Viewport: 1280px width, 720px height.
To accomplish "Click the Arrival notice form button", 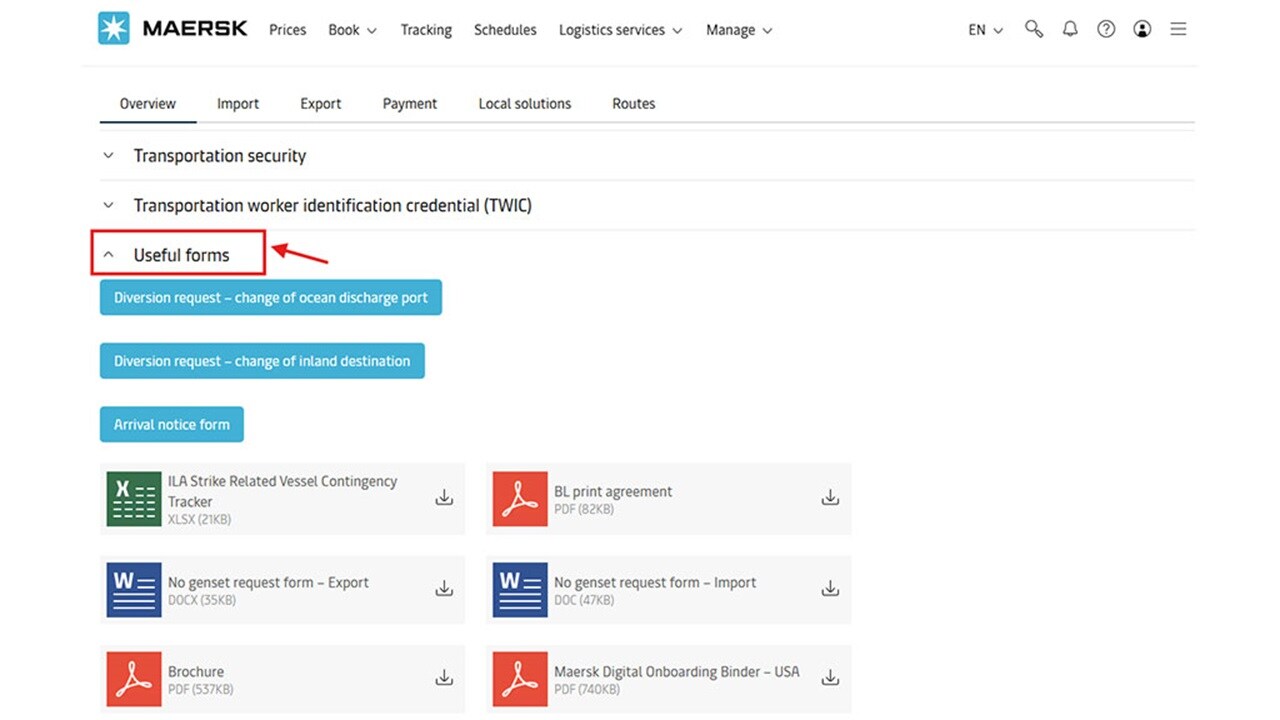I will coord(171,424).
